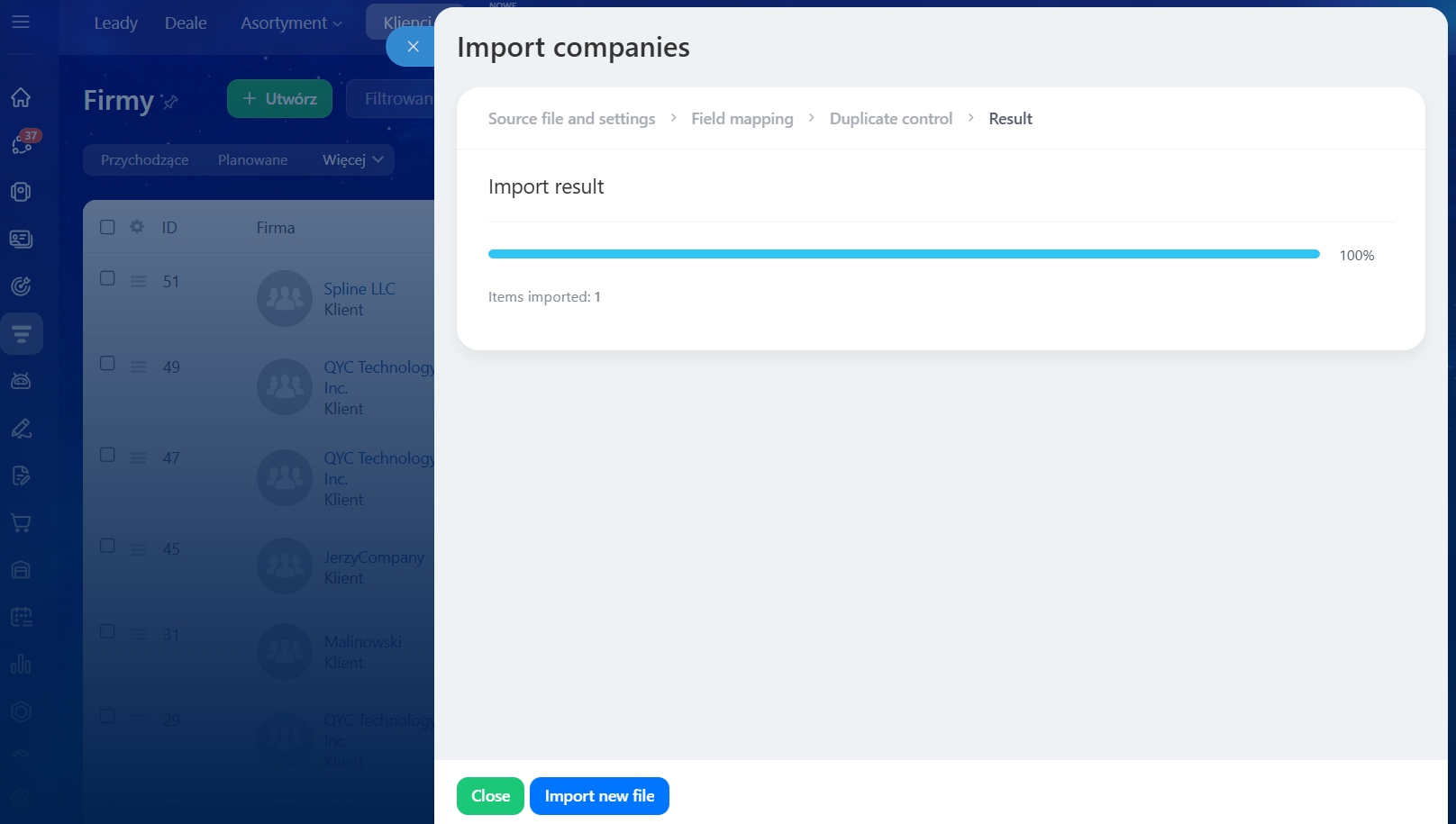Check the box for row ID 47
This screenshot has height=824, width=1456.
[107, 455]
